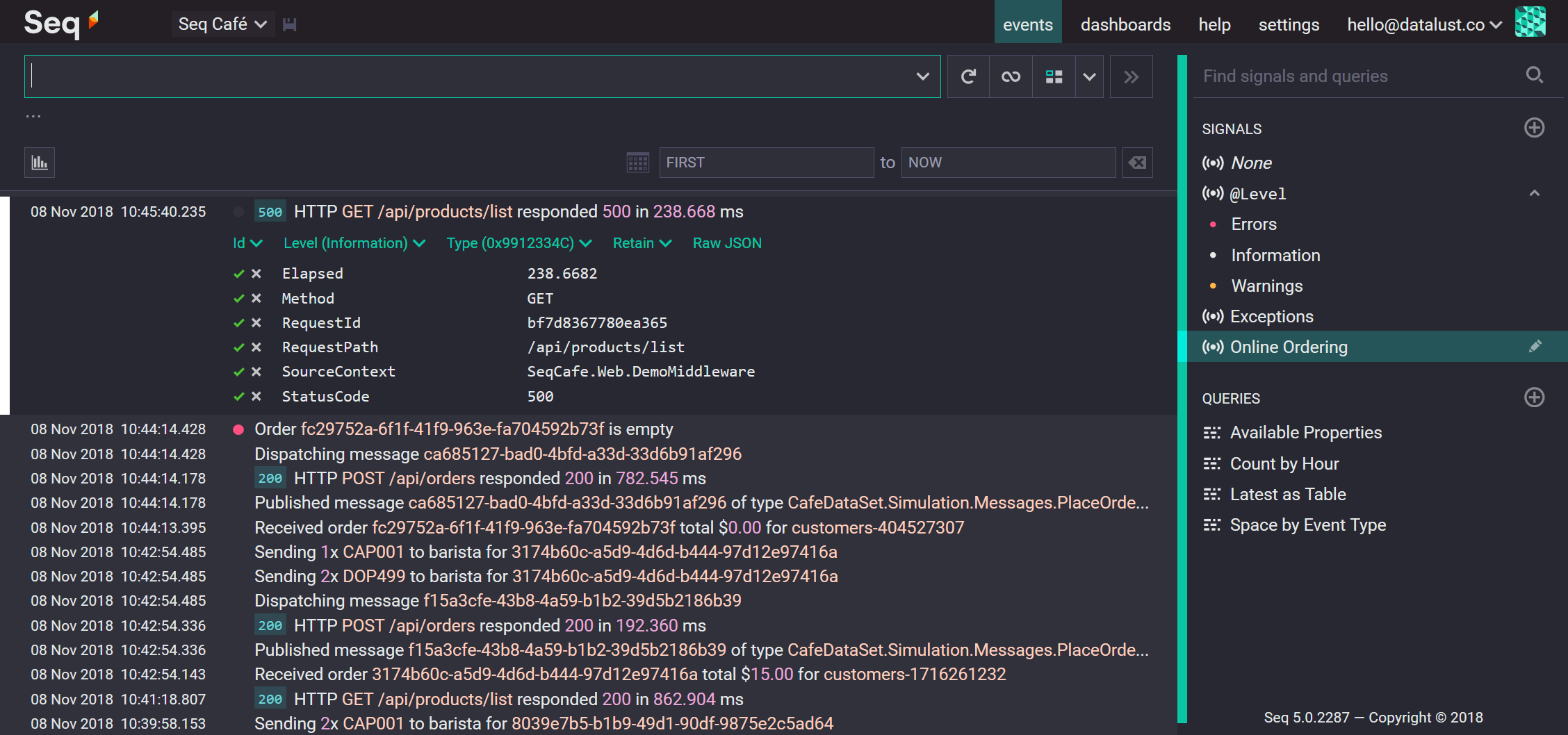Open the calendar date picker icon
This screenshot has height=735, width=1568.
[x=637, y=163]
